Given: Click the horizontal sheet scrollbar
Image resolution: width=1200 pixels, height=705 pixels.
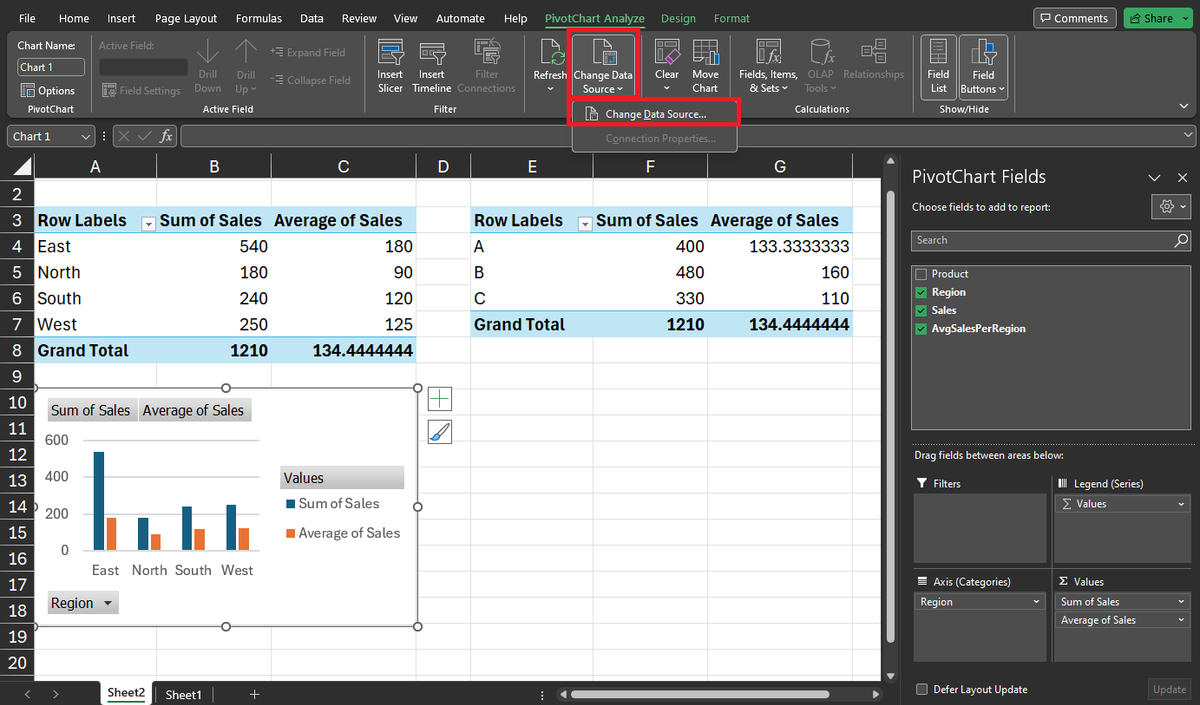Looking at the screenshot, I should click(x=721, y=694).
